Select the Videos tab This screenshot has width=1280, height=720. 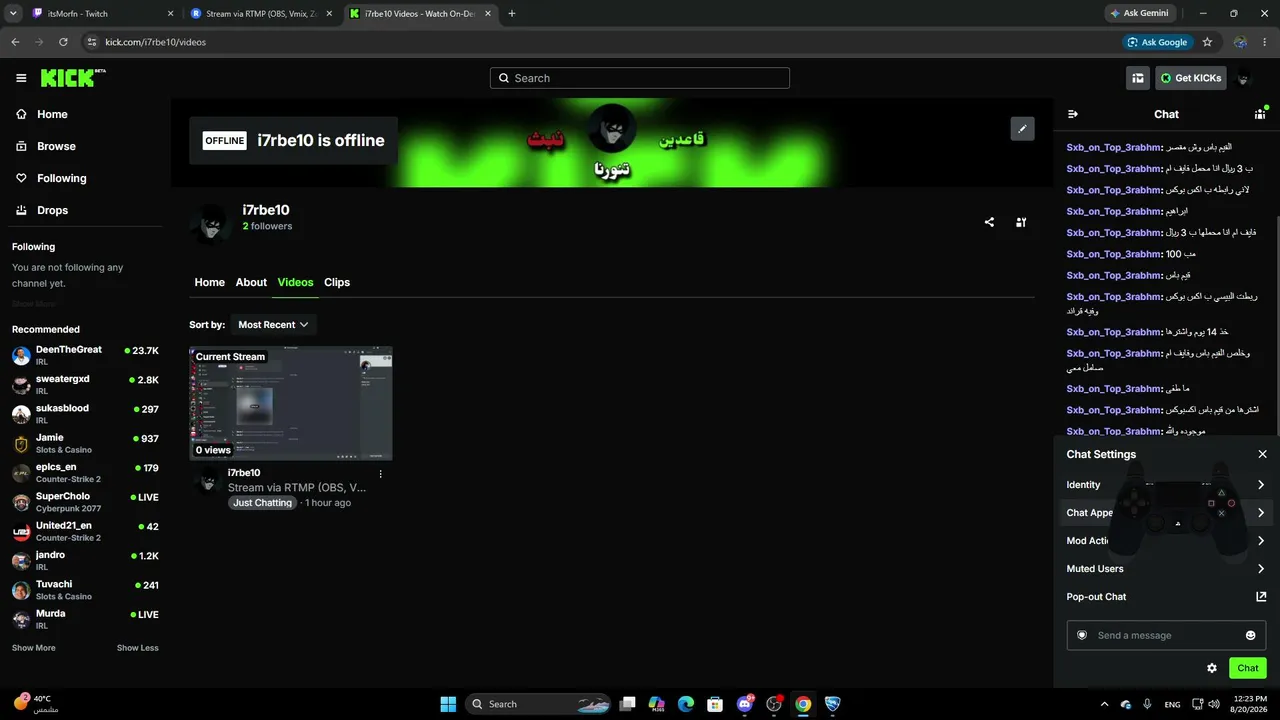tap(295, 282)
